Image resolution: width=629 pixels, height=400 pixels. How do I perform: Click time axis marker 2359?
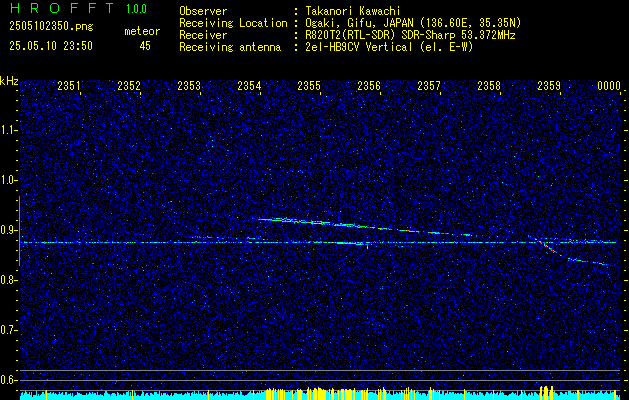click(549, 85)
